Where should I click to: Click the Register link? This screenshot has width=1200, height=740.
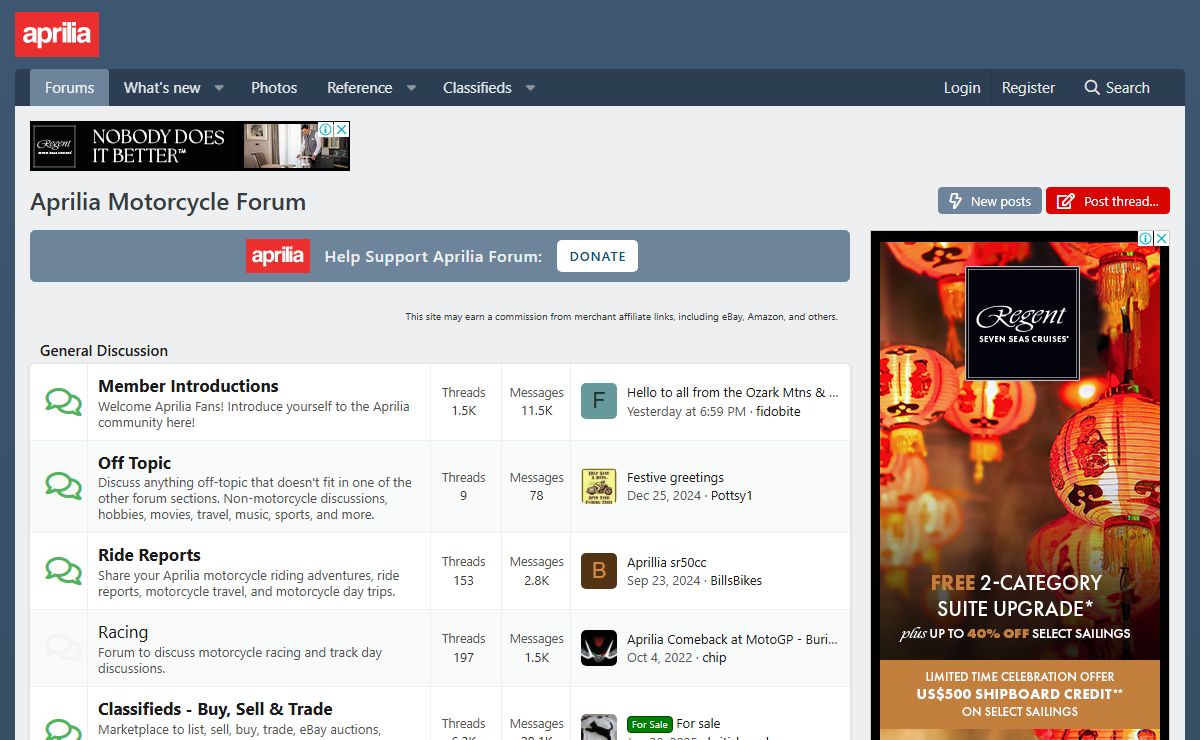tap(1028, 88)
